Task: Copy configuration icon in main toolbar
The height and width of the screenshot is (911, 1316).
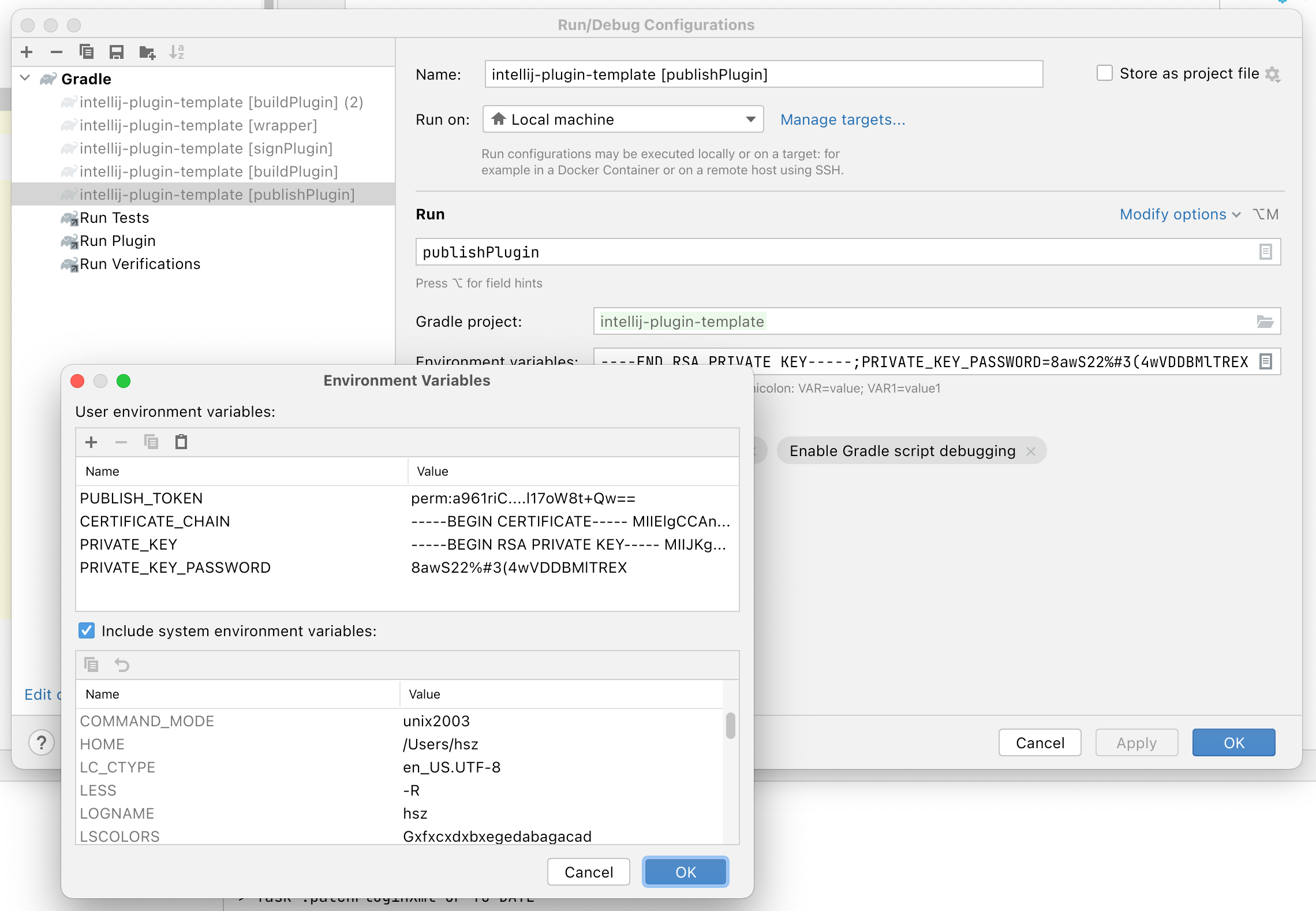Action: coord(87,52)
